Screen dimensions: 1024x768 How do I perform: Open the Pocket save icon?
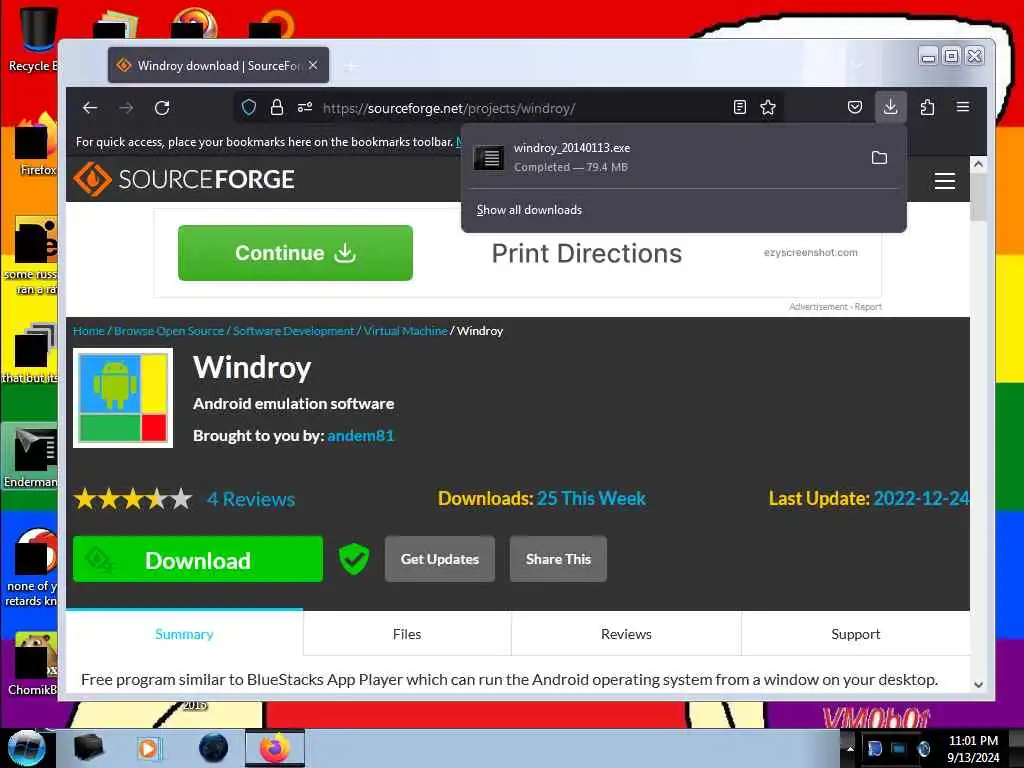pyautogui.click(x=855, y=108)
